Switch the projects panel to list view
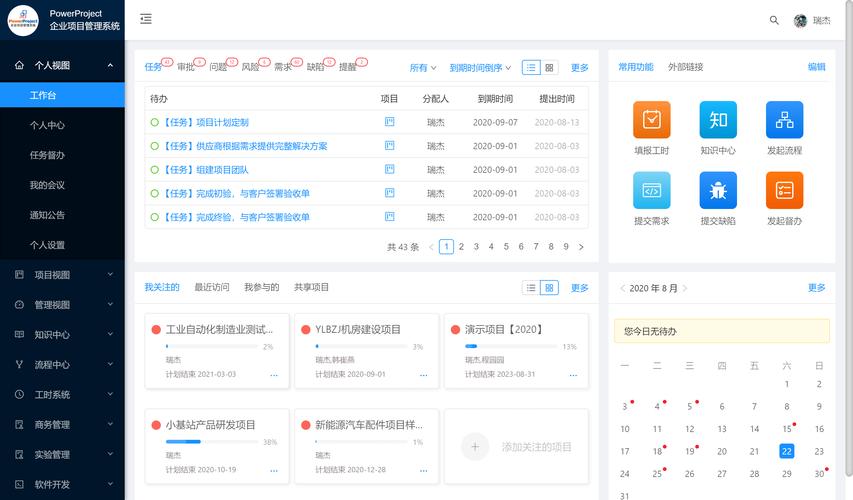Screen dimensions: 853x500 pos(531,288)
